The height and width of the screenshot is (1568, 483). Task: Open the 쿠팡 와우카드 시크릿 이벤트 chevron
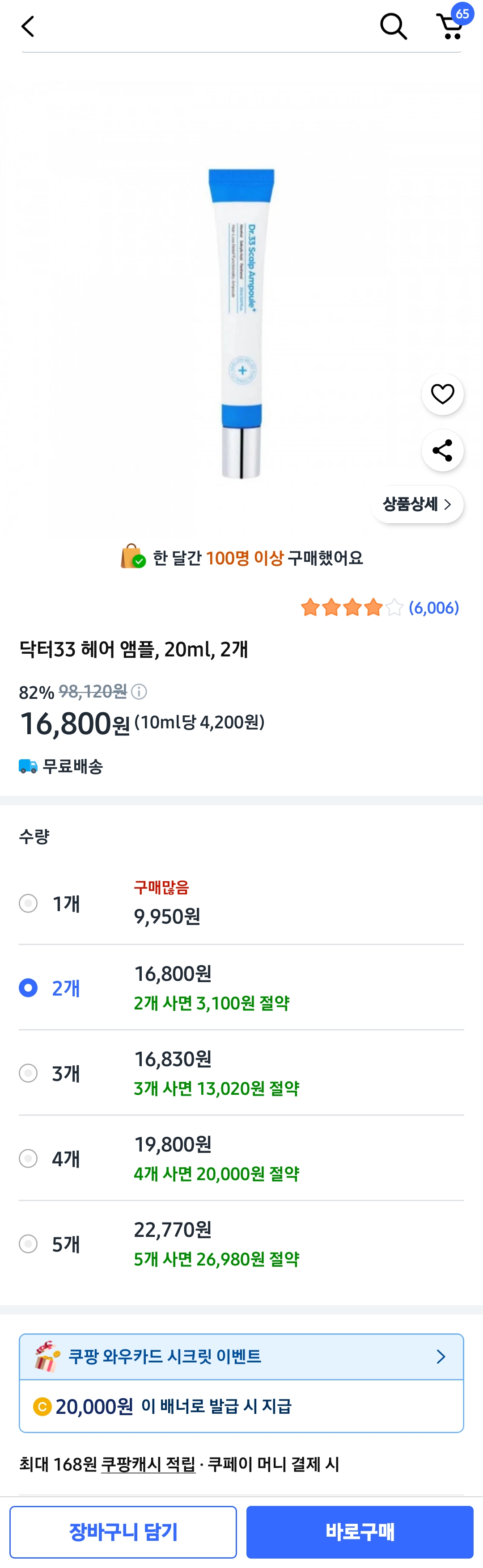pyautogui.click(x=441, y=1356)
